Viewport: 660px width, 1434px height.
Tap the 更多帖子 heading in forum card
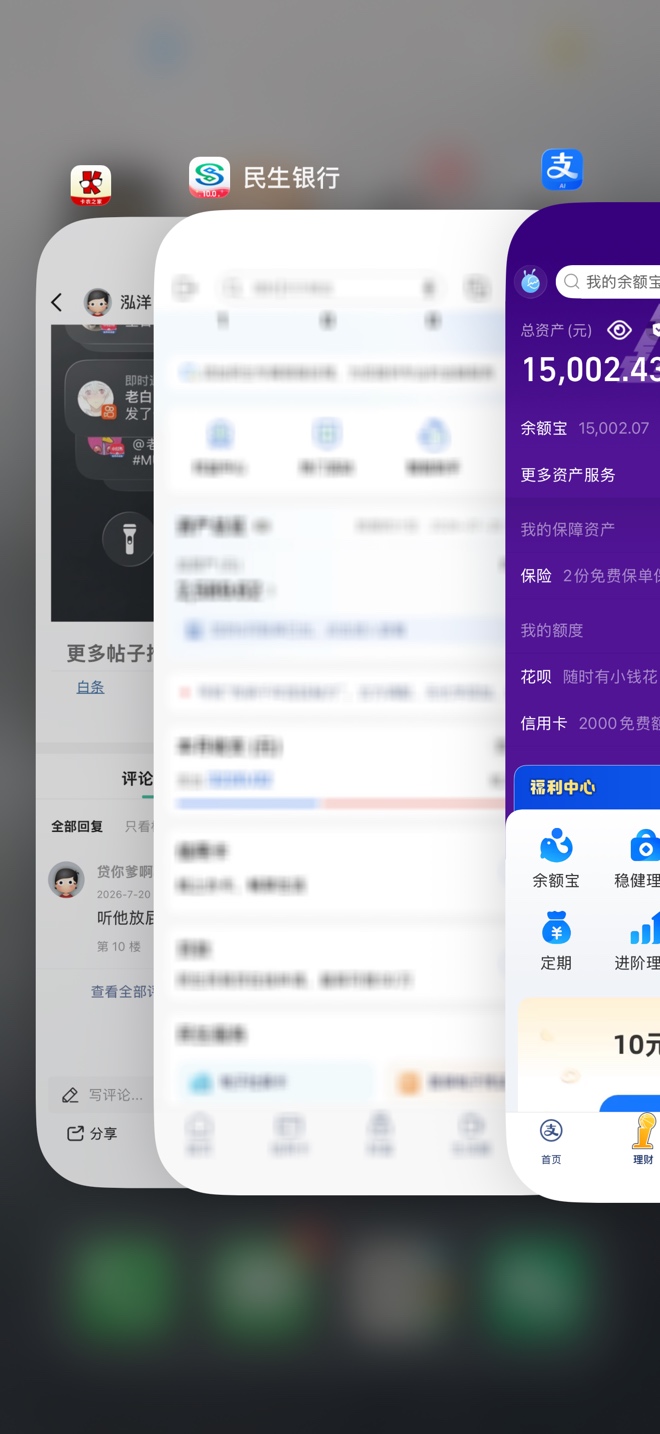110,653
